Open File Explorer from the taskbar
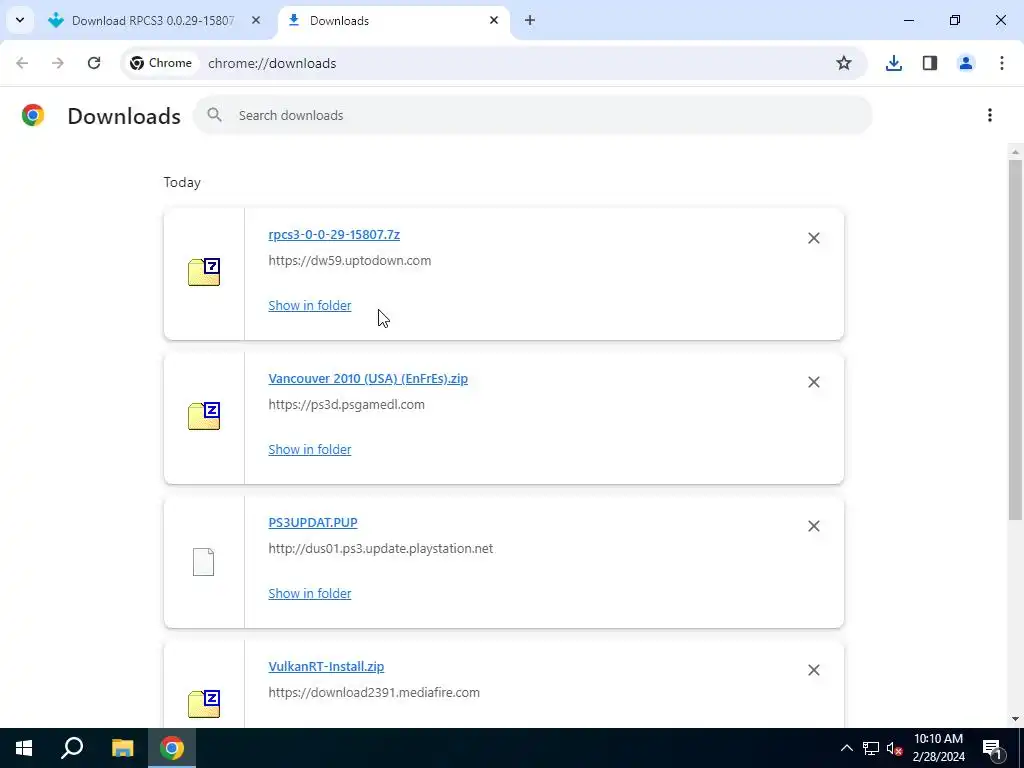The width and height of the screenshot is (1024, 768). [122, 748]
